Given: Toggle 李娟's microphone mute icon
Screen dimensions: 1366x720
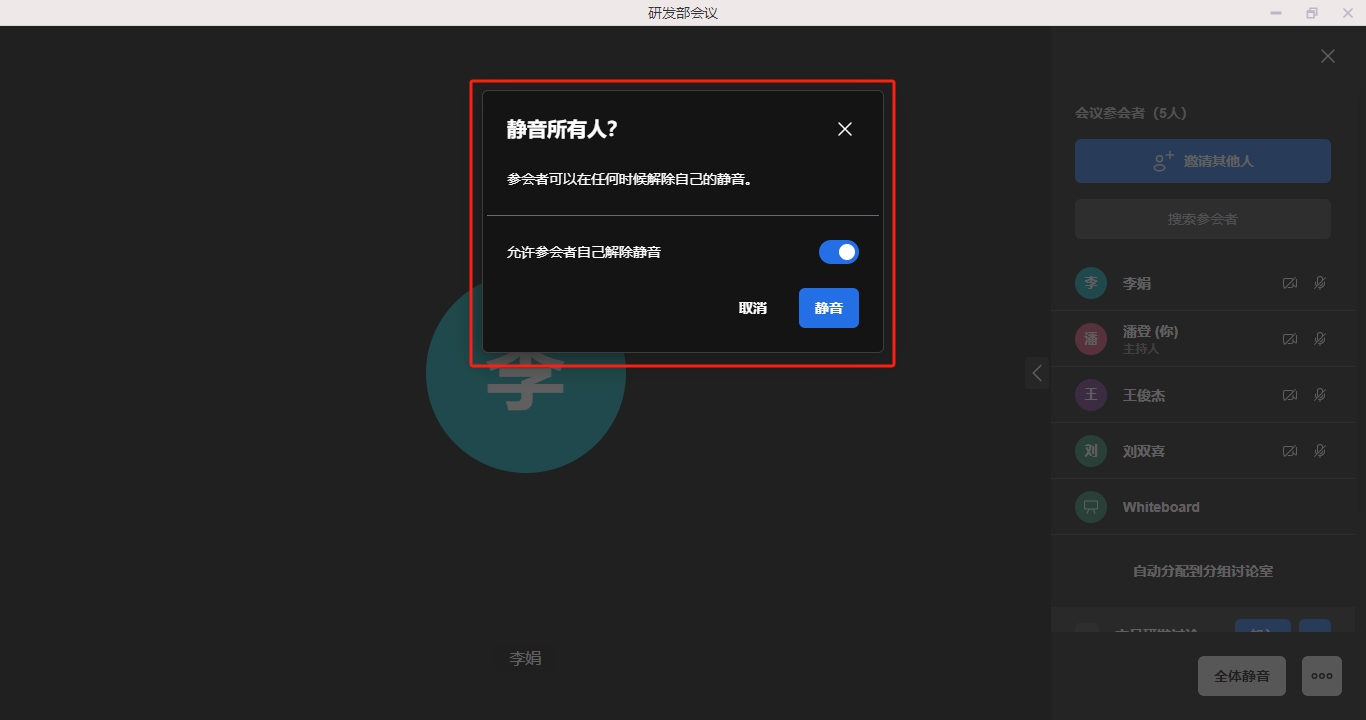Looking at the screenshot, I should (x=1320, y=283).
